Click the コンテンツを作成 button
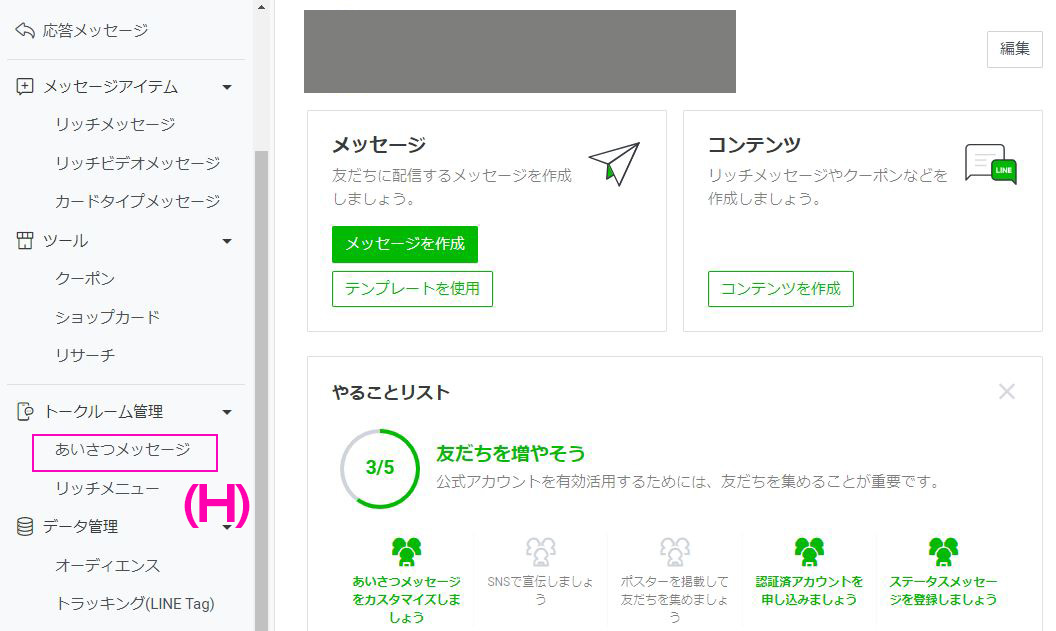This screenshot has height=631, width=1056. (x=781, y=289)
